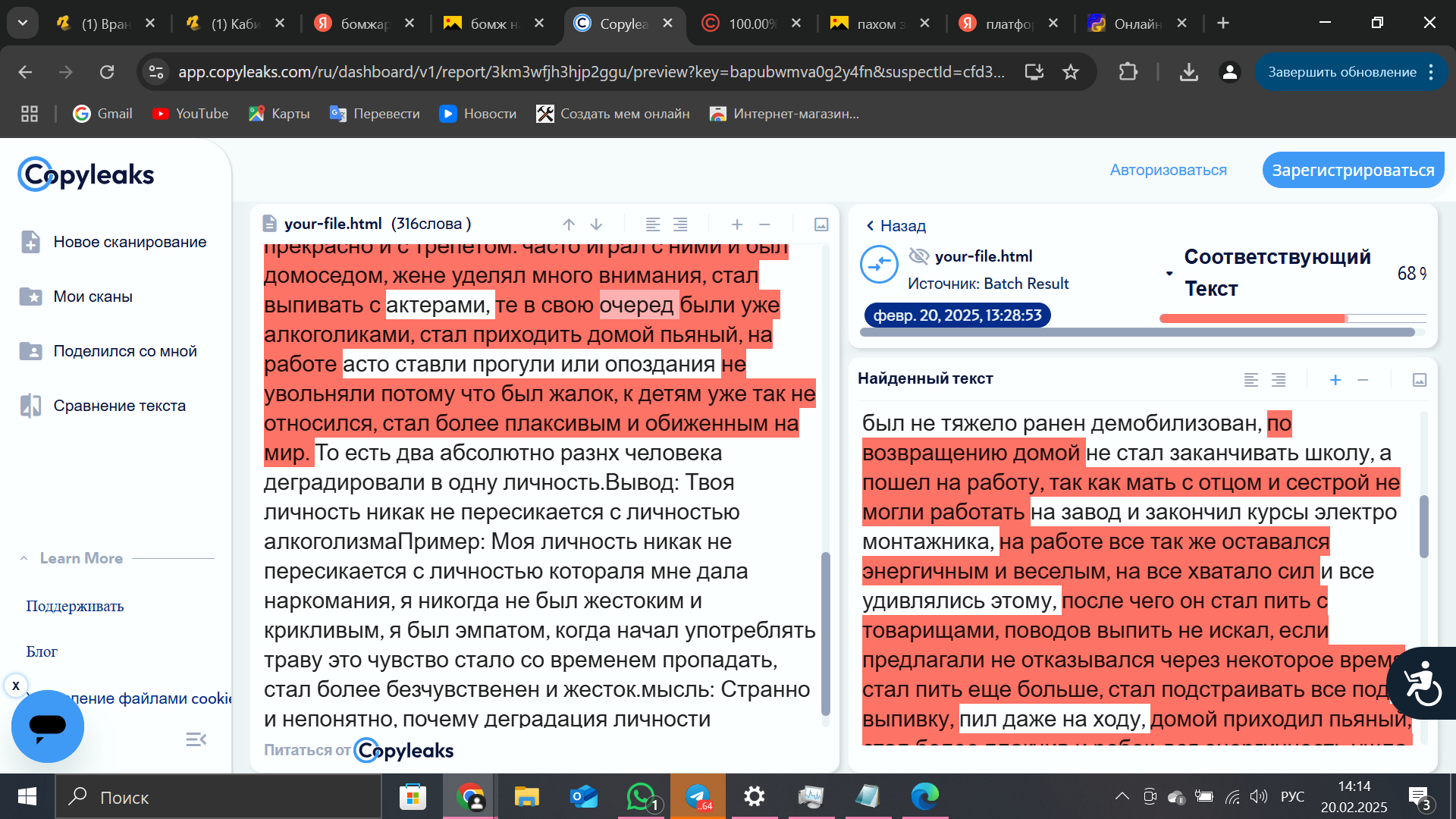Jump to next match with down arrow
The image size is (1456, 819).
point(596,224)
